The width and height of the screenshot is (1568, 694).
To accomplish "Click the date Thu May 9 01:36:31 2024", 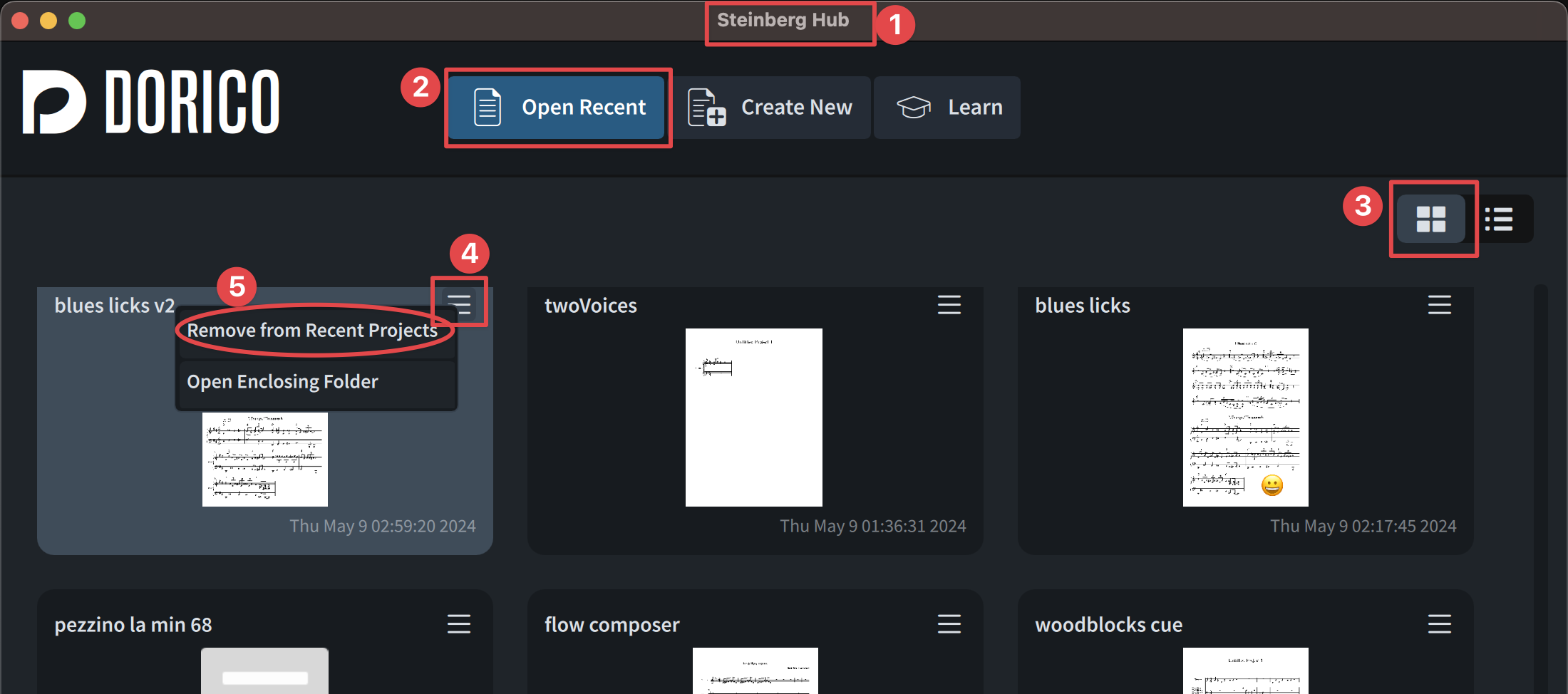I will click(873, 527).
